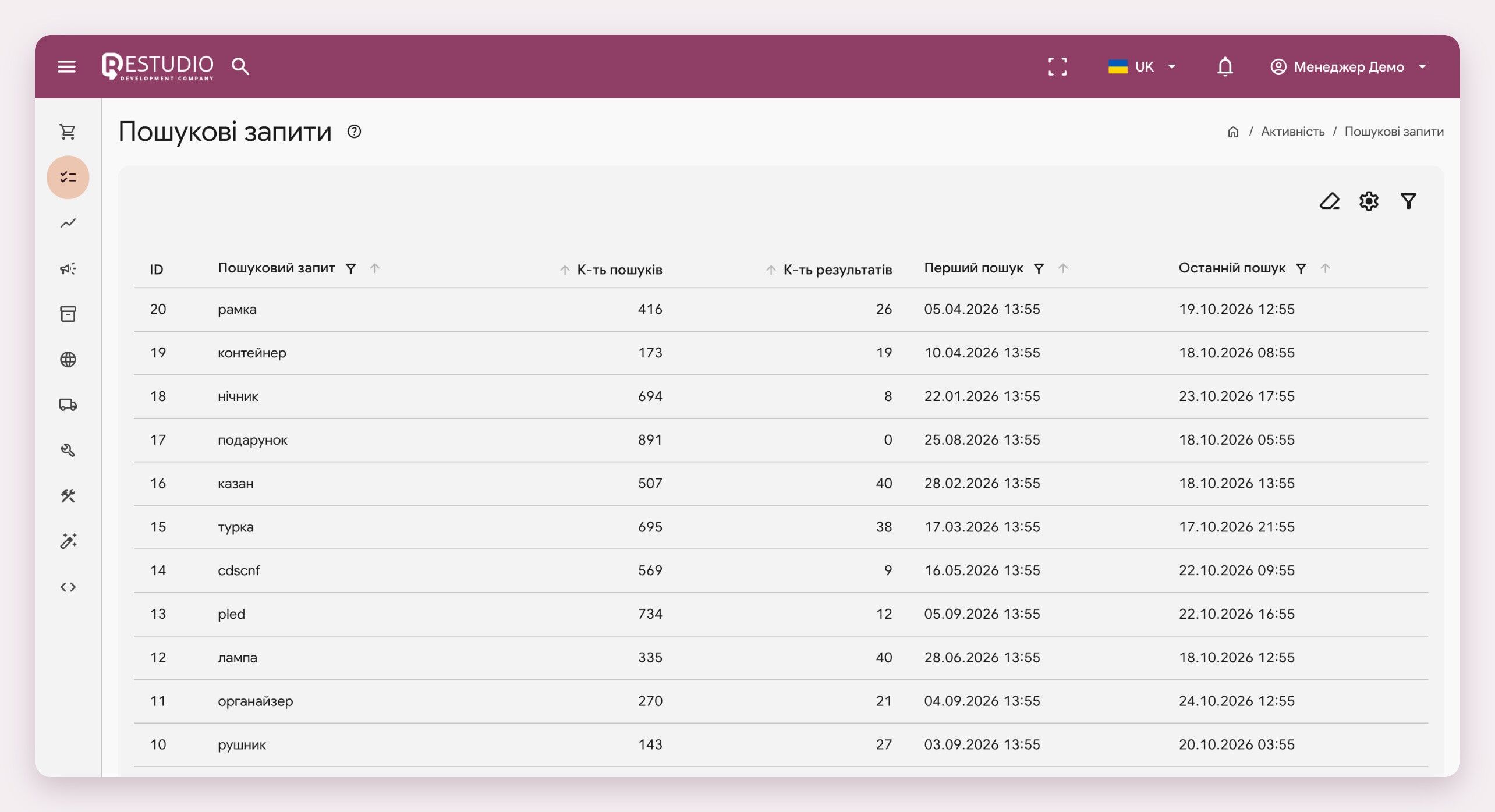Image resolution: width=1495 pixels, height=812 pixels.
Task: Sort by К-ть результатів arrow
Action: point(771,270)
